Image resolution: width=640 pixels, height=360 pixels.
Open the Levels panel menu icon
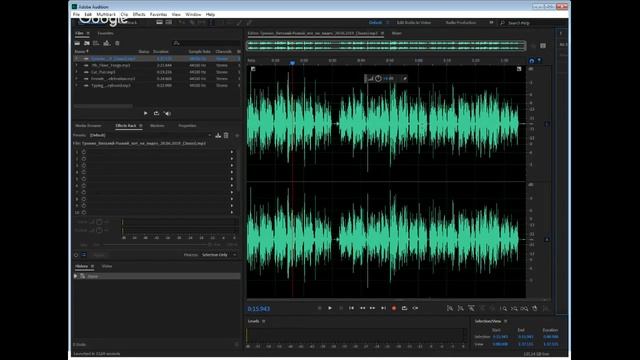click(264, 321)
